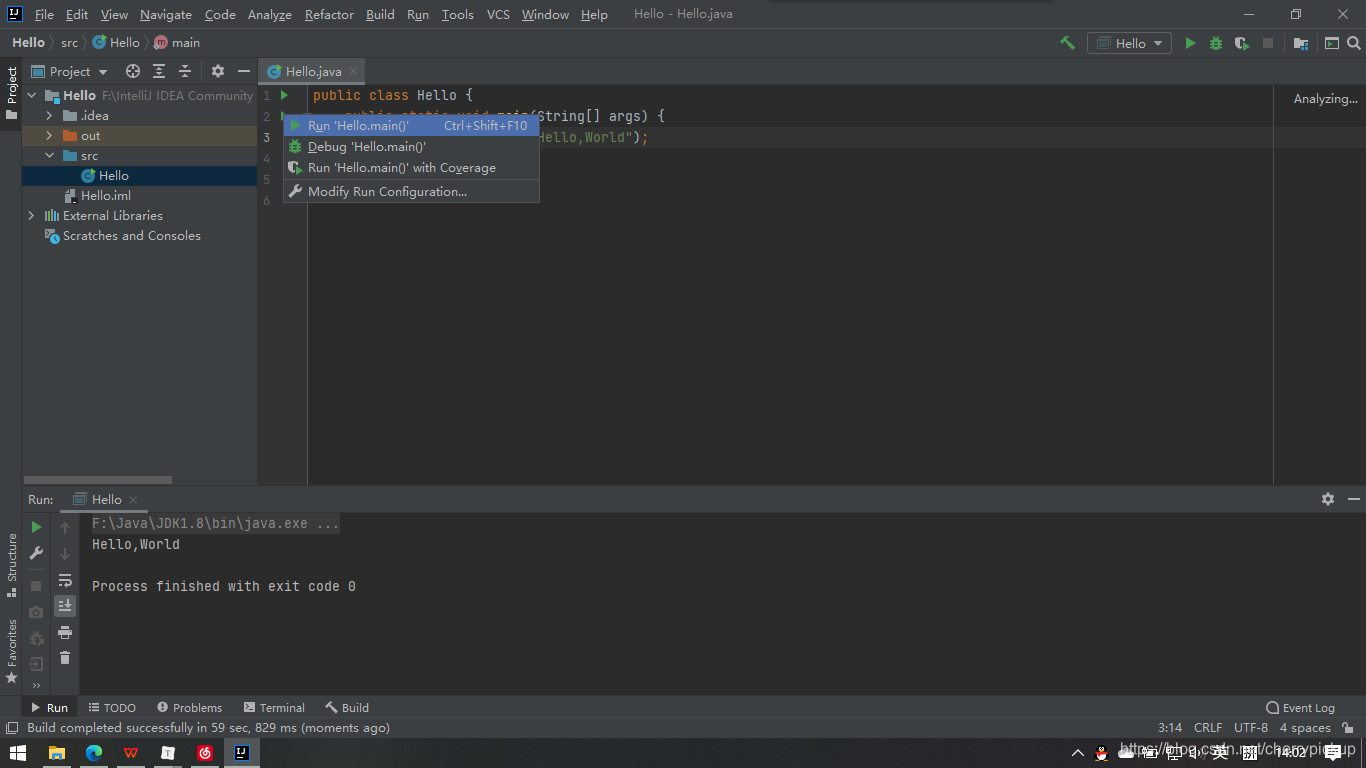Screen dimensions: 1366x768
Task: Click the Build tool window button
Action: 347,707
